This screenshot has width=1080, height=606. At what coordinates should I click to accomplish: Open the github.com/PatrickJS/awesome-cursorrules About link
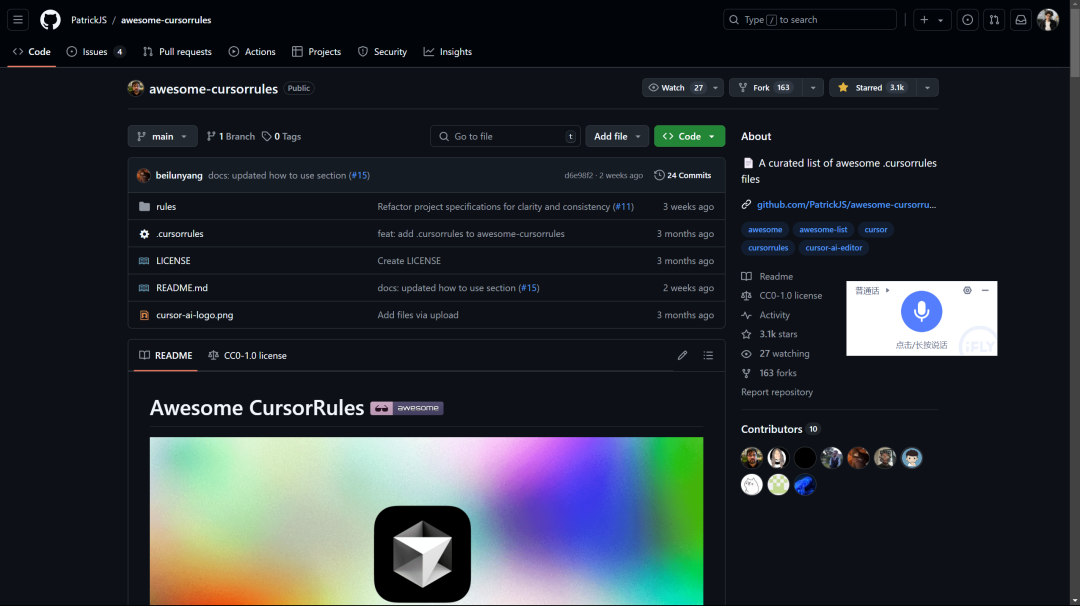847,205
